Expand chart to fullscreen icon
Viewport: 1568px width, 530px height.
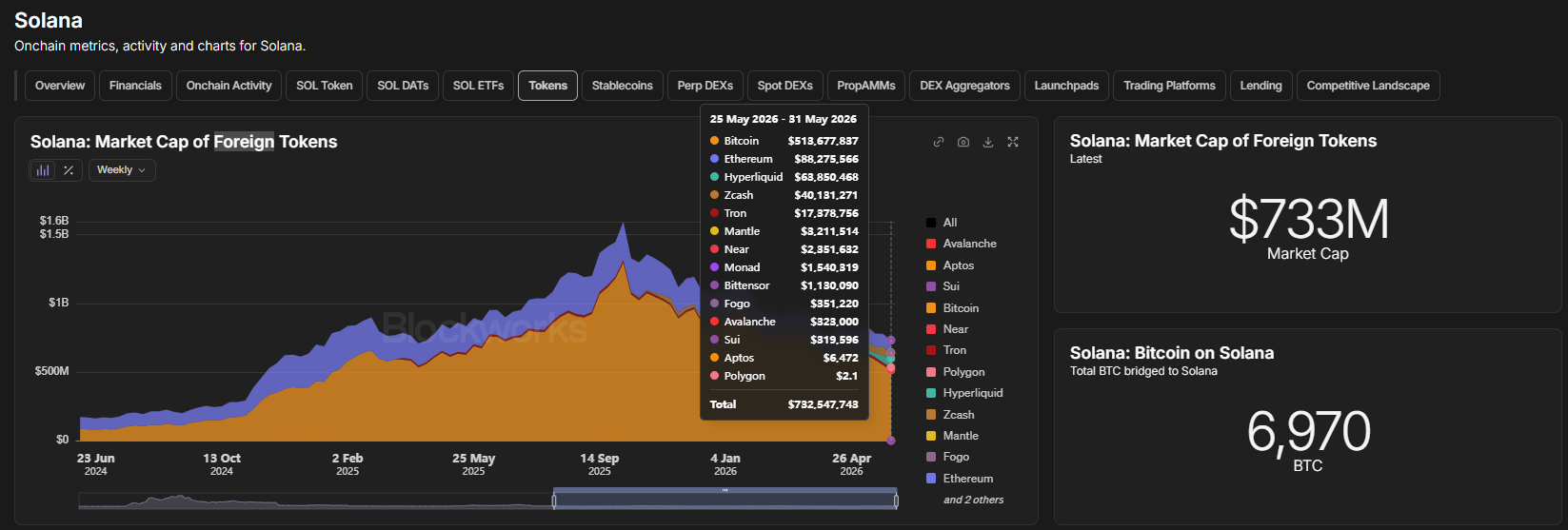pos(1013,142)
